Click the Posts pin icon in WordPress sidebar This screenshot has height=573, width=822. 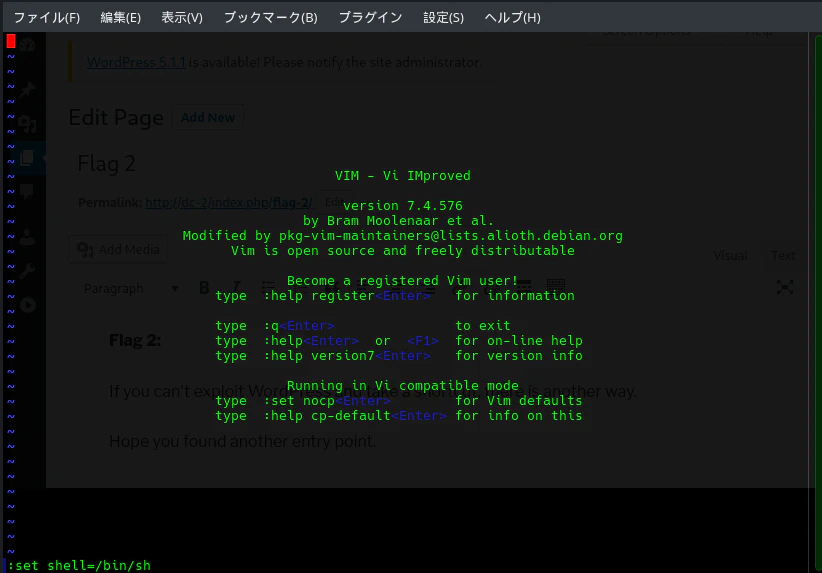click(x=27, y=90)
